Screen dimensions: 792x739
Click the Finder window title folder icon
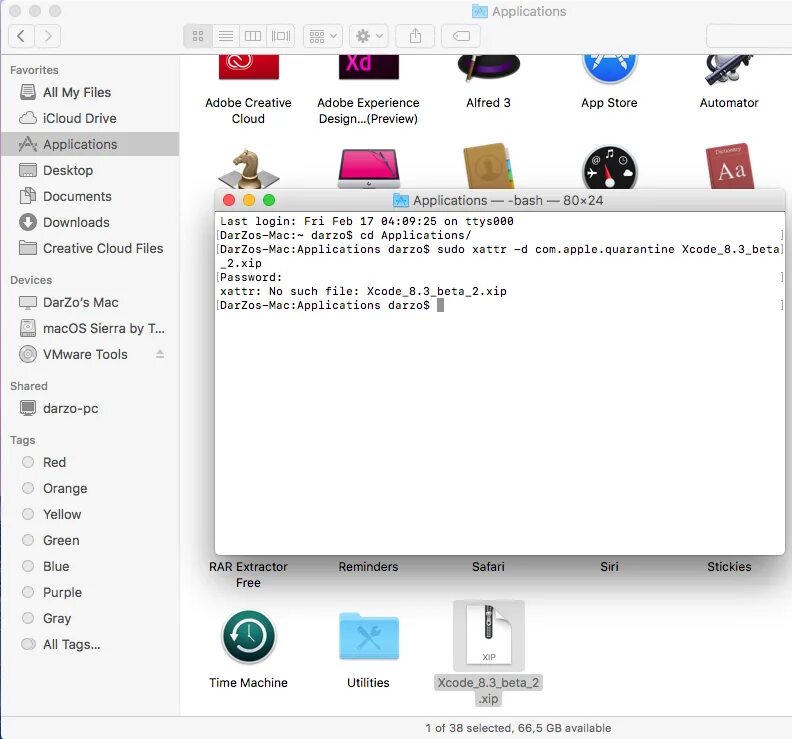(x=479, y=11)
